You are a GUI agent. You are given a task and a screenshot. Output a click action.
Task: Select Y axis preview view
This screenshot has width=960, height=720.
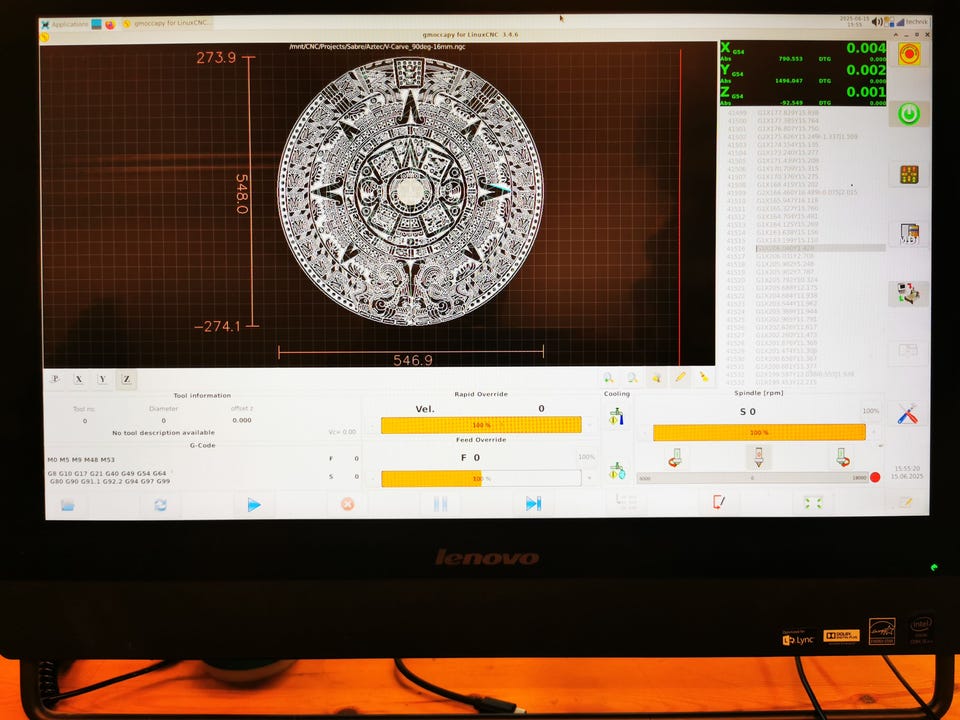102,379
